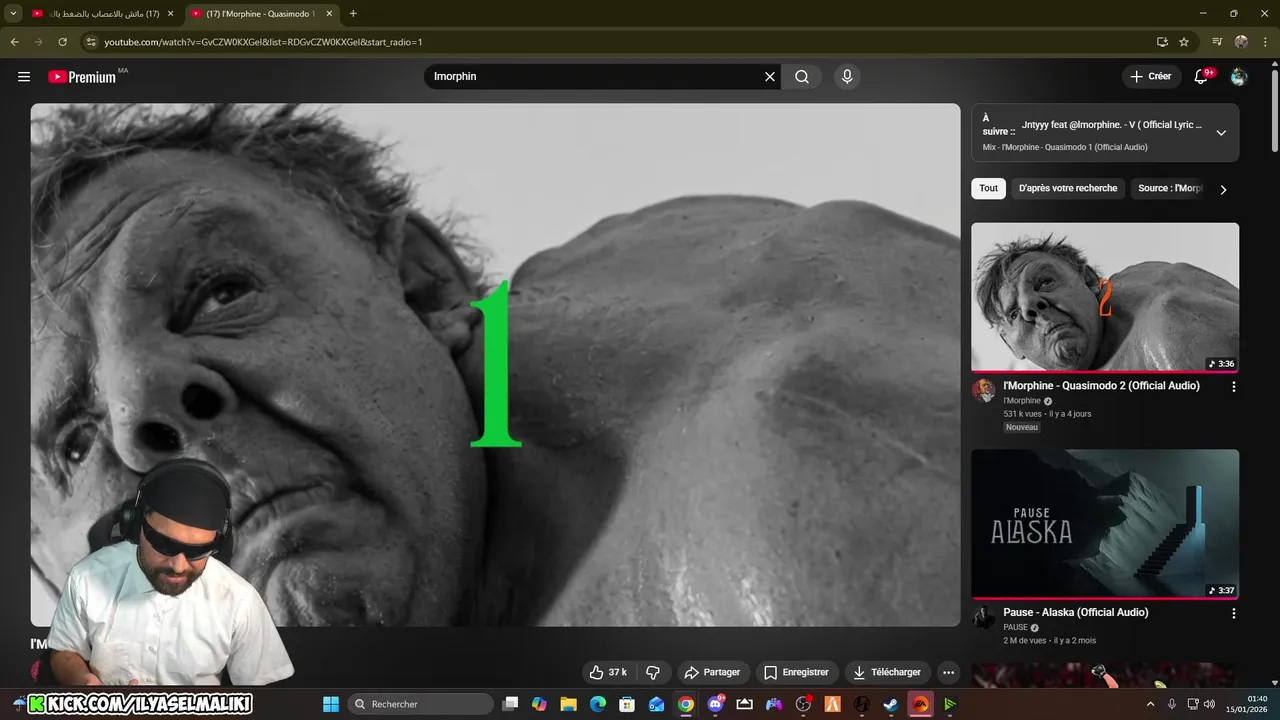Open Discord taskbar icon
1280x720 pixels.
click(715, 704)
